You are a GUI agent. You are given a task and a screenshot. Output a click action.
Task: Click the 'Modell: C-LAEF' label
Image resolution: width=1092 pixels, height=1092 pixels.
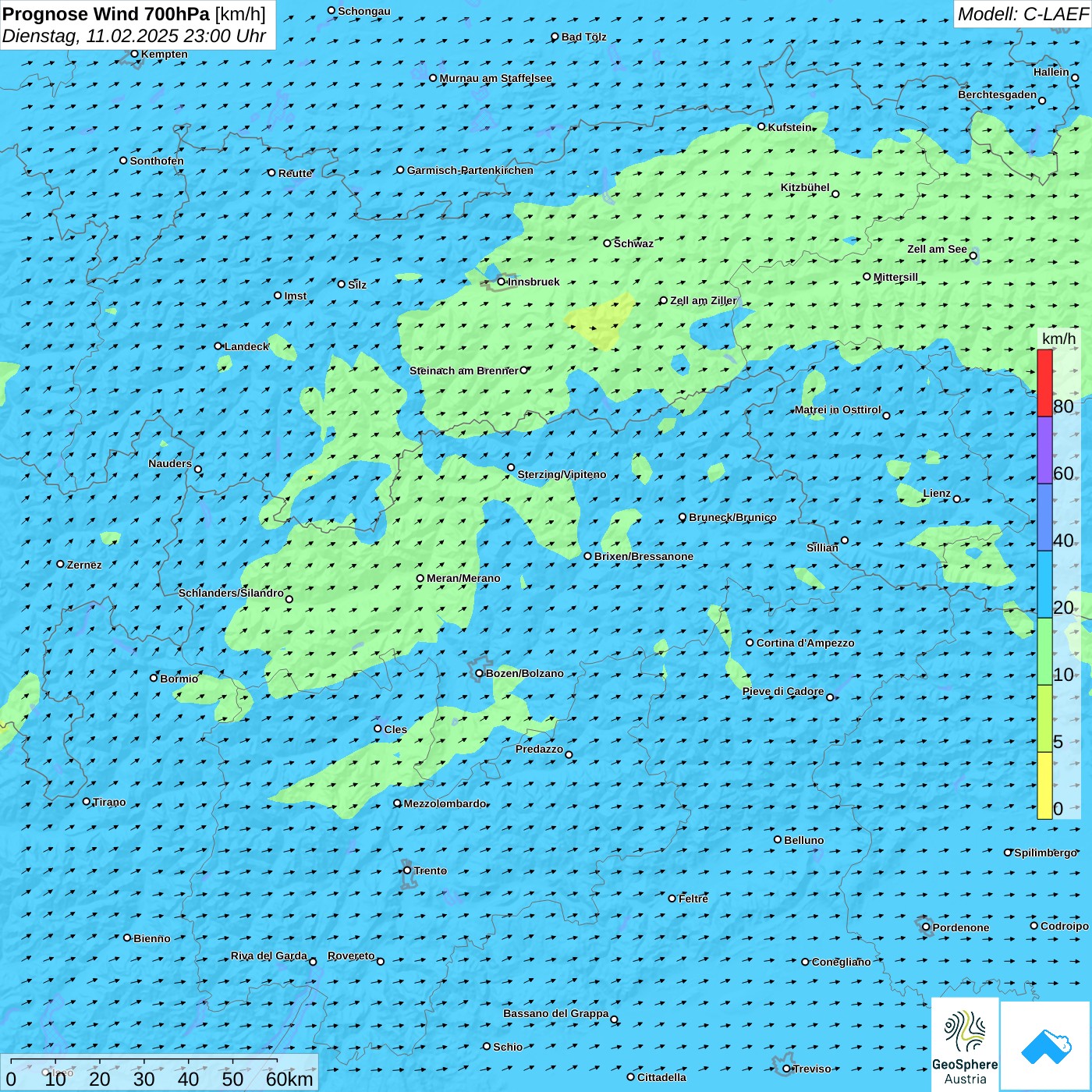point(1023,14)
